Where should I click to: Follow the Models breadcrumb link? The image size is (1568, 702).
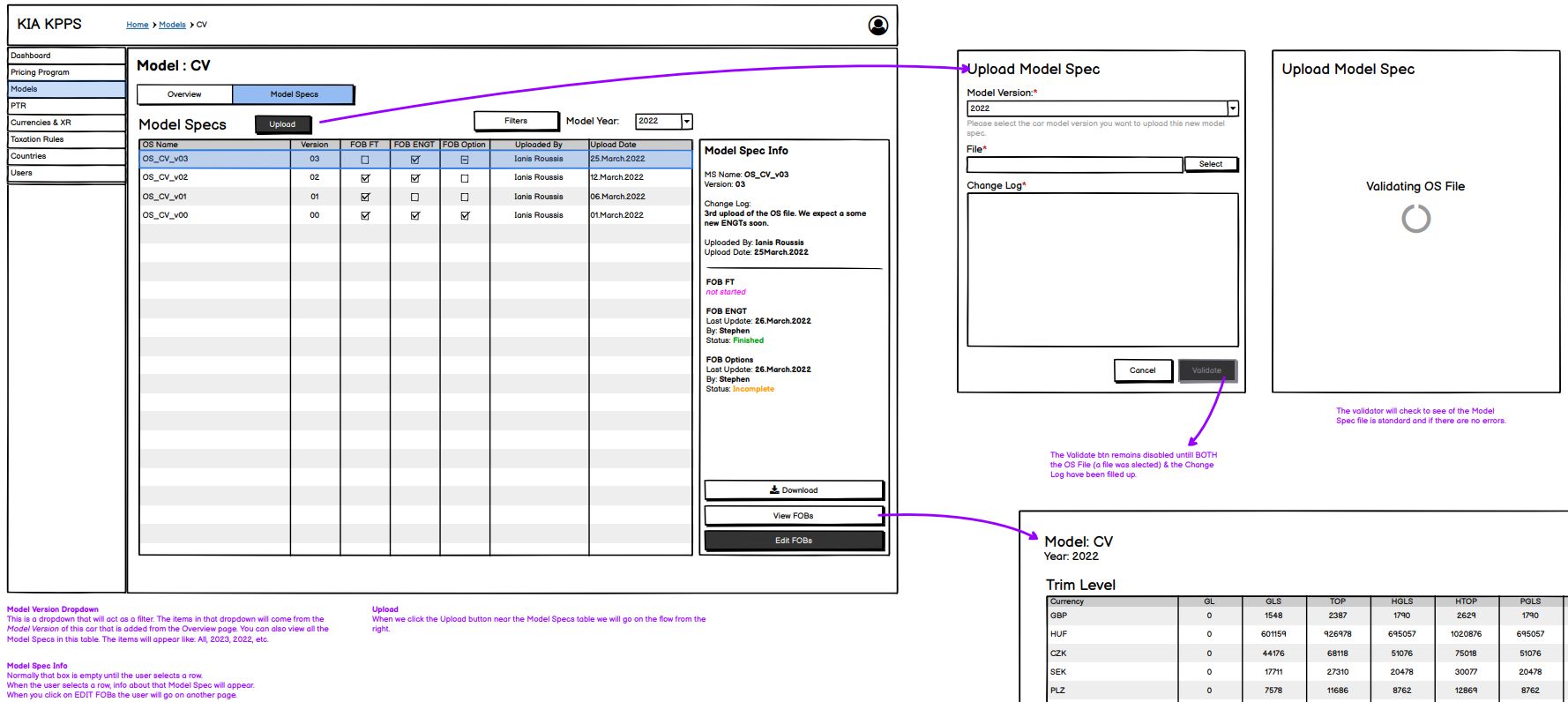[x=172, y=25]
